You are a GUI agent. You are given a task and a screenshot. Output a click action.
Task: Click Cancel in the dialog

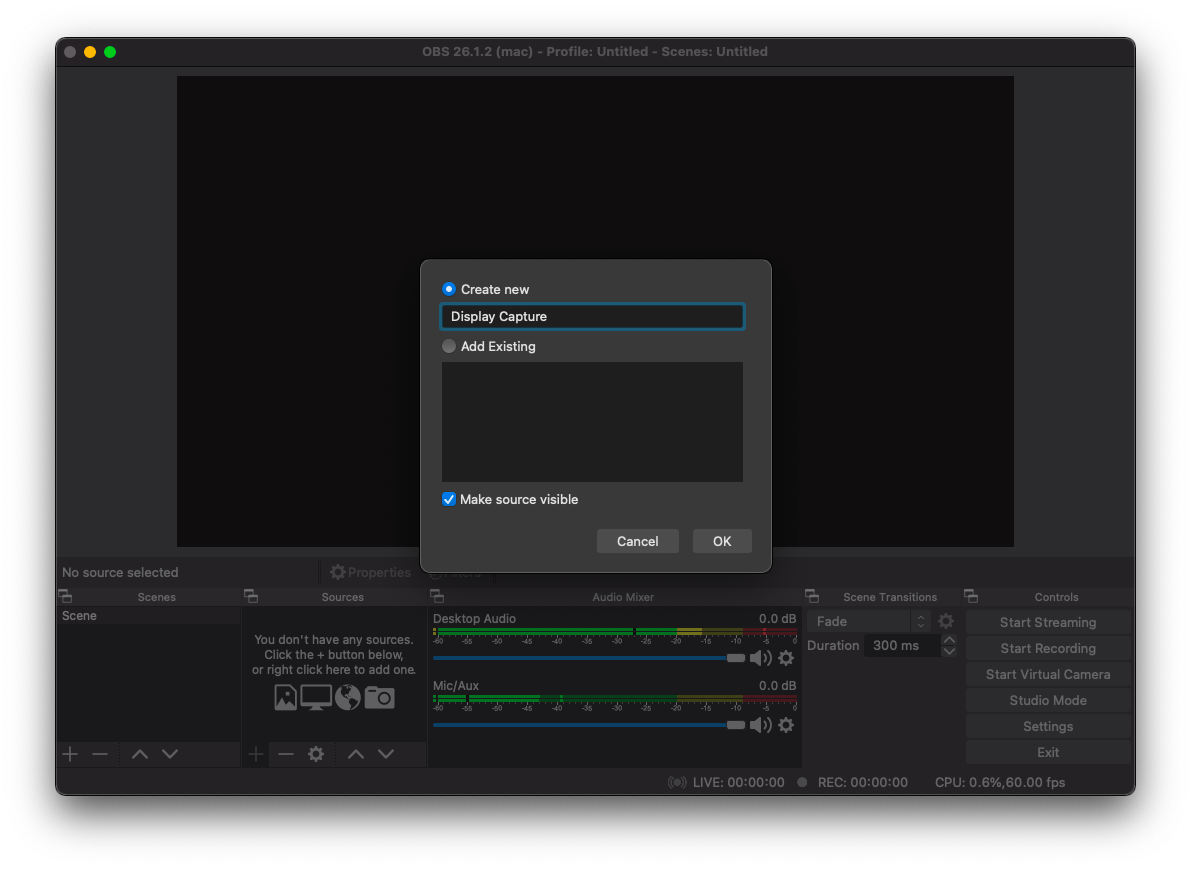click(x=637, y=541)
